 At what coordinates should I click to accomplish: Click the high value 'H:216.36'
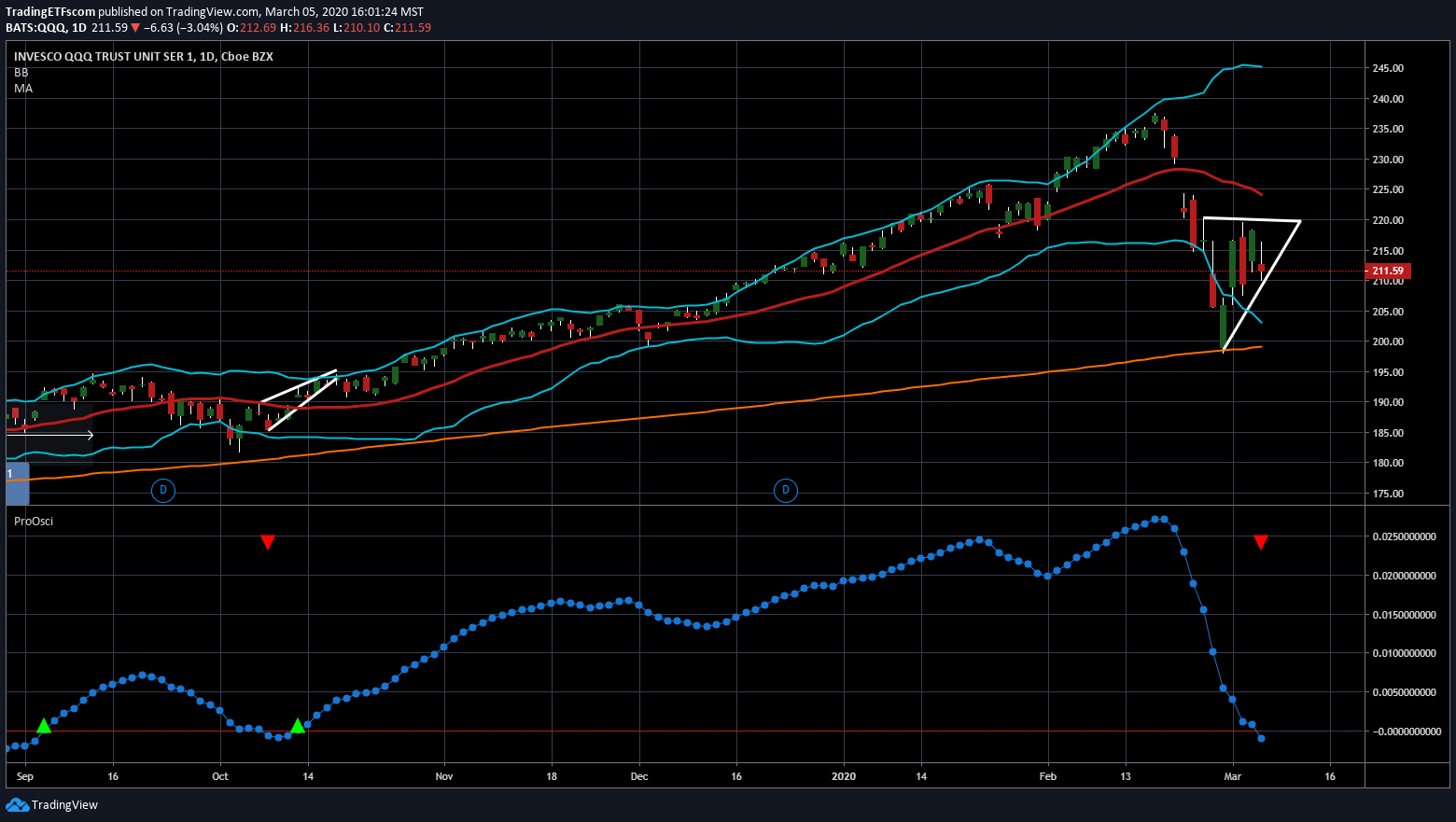click(304, 28)
